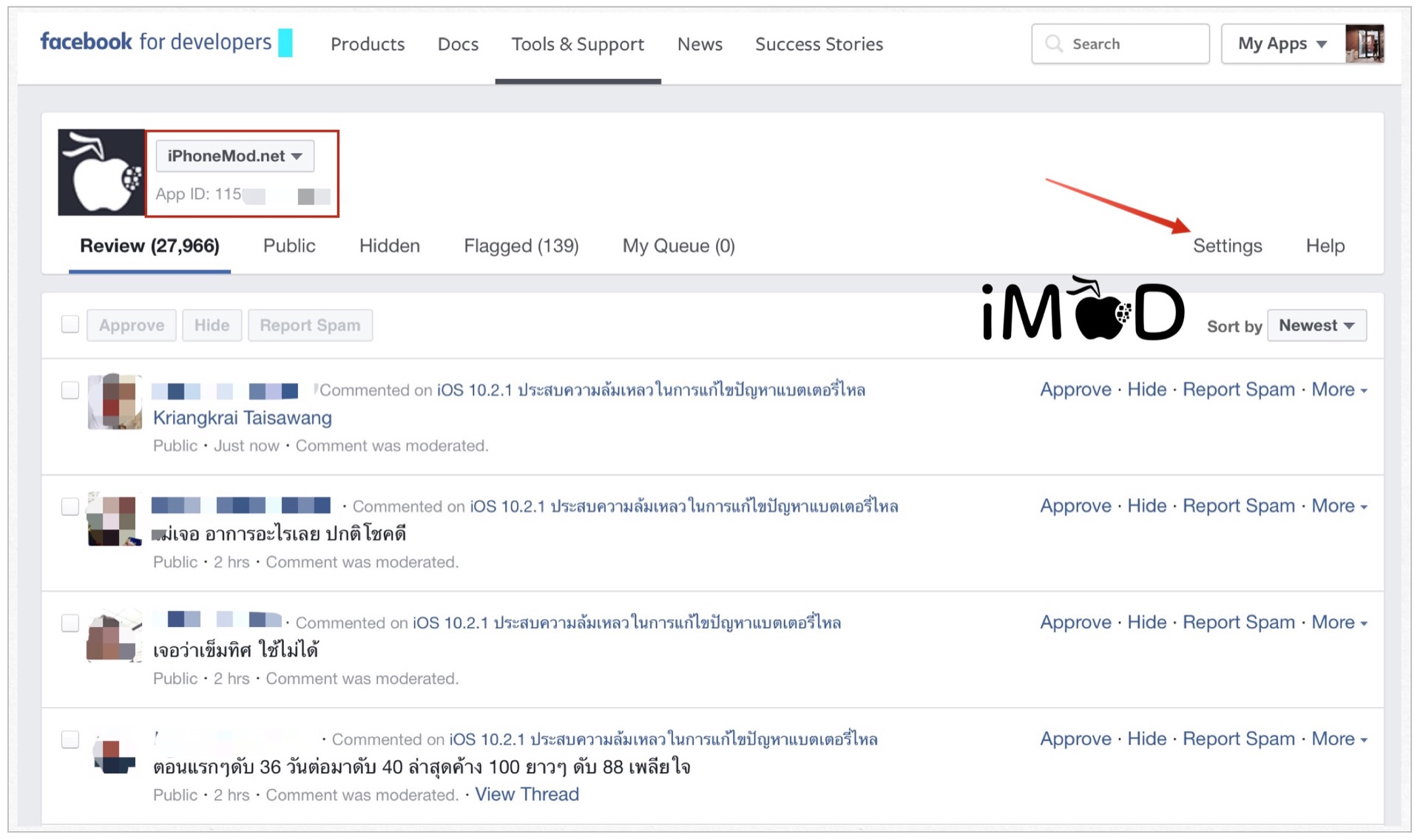The image size is (1420, 840).
Task: Click avatar of third comment's author
Action: pyautogui.click(x=115, y=635)
